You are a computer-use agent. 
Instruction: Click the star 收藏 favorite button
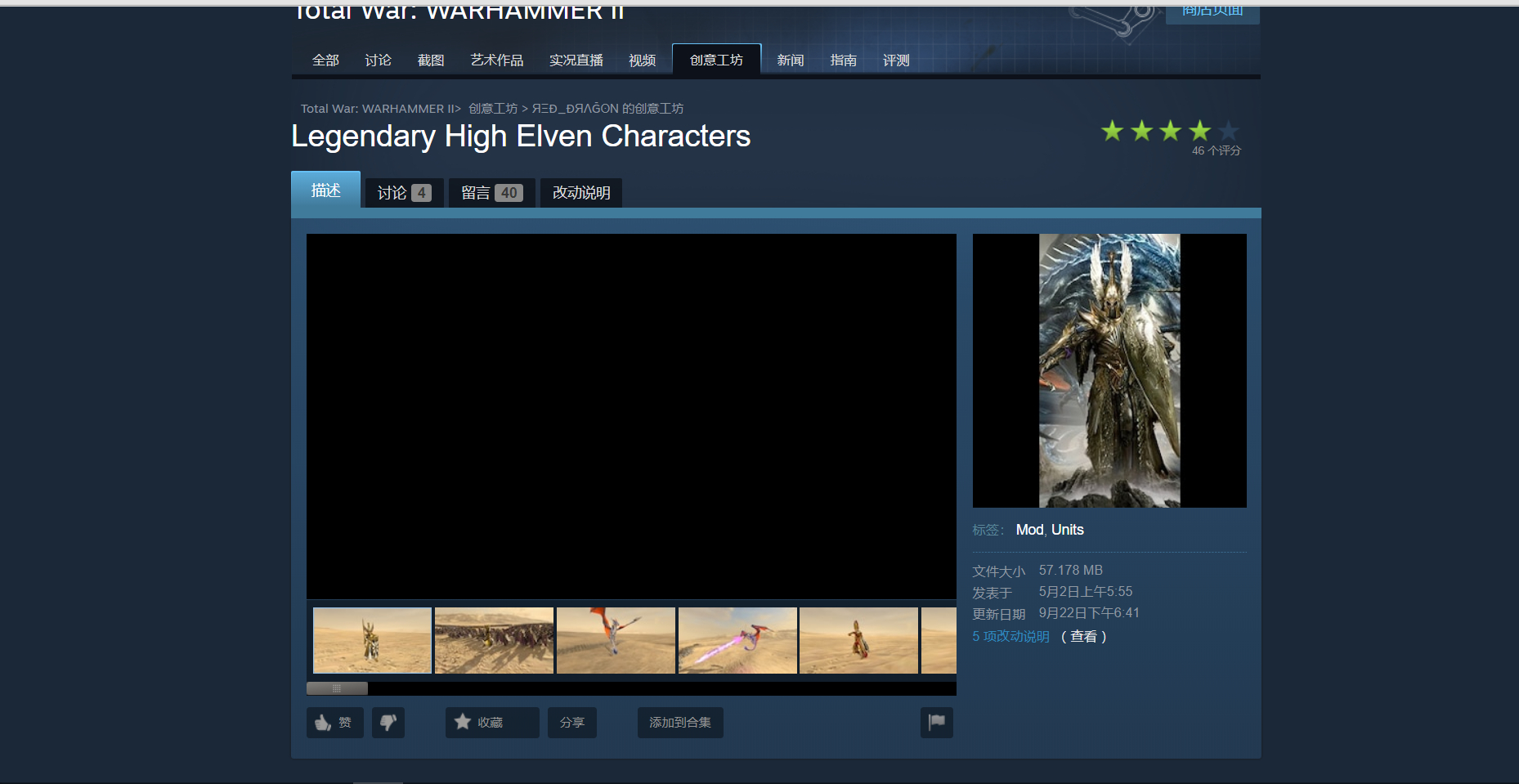point(492,723)
